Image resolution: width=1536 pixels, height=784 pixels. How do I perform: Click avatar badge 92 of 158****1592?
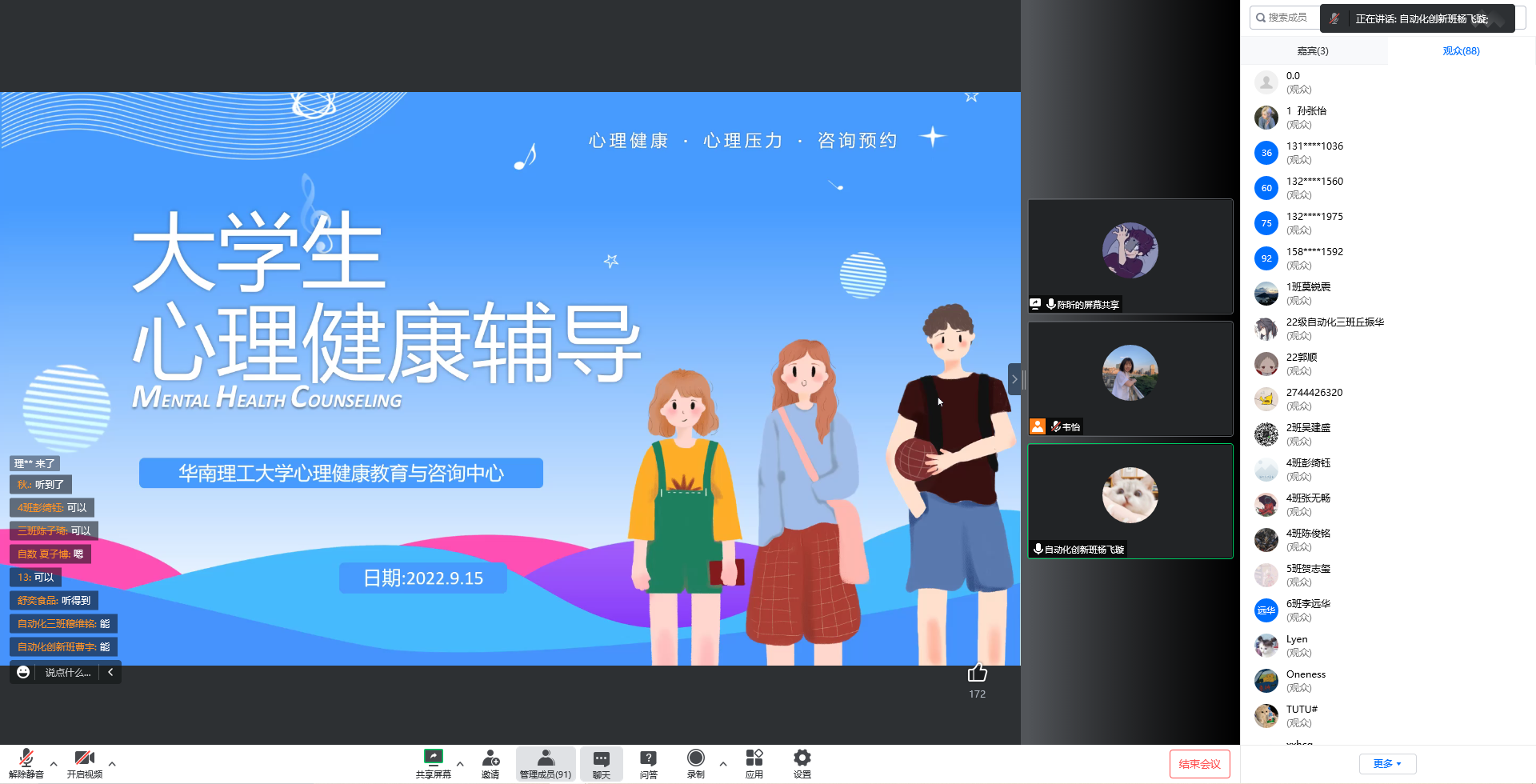(1266, 258)
